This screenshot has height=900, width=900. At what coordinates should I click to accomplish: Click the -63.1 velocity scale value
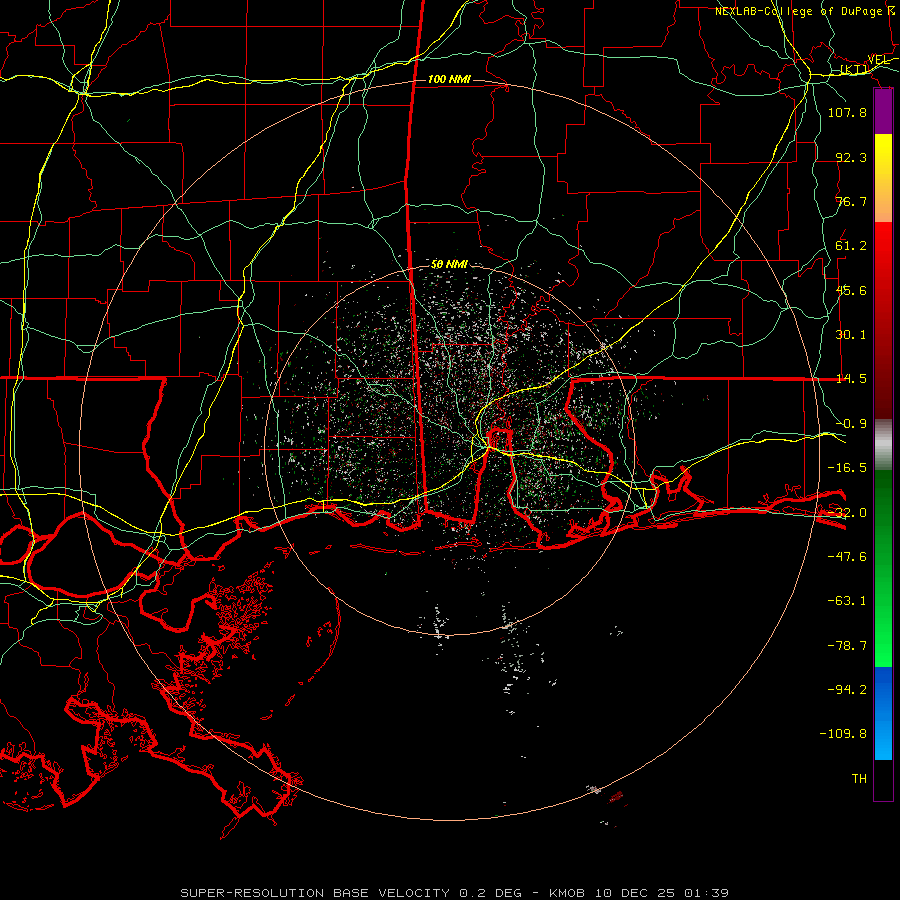click(847, 601)
